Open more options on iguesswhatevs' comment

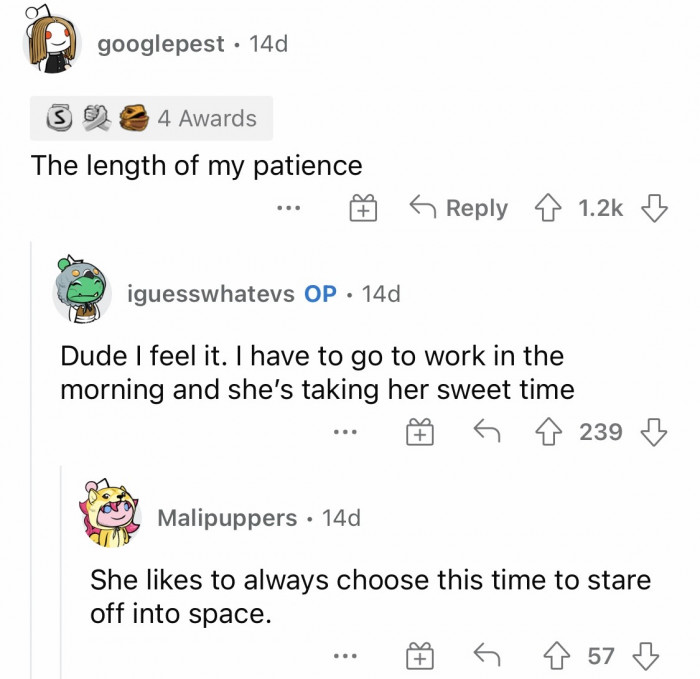click(346, 433)
